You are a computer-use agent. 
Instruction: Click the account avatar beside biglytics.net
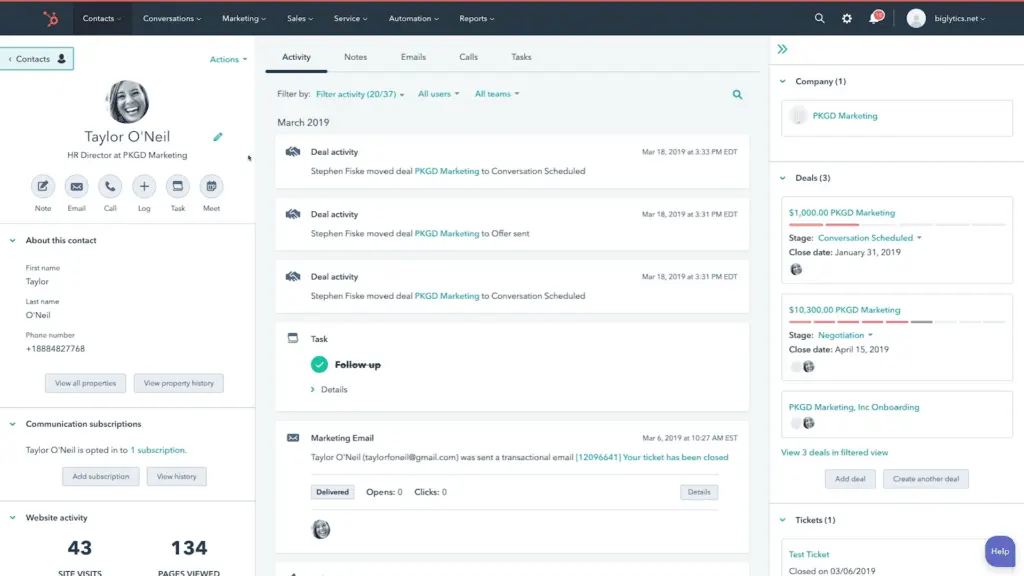click(916, 18)
